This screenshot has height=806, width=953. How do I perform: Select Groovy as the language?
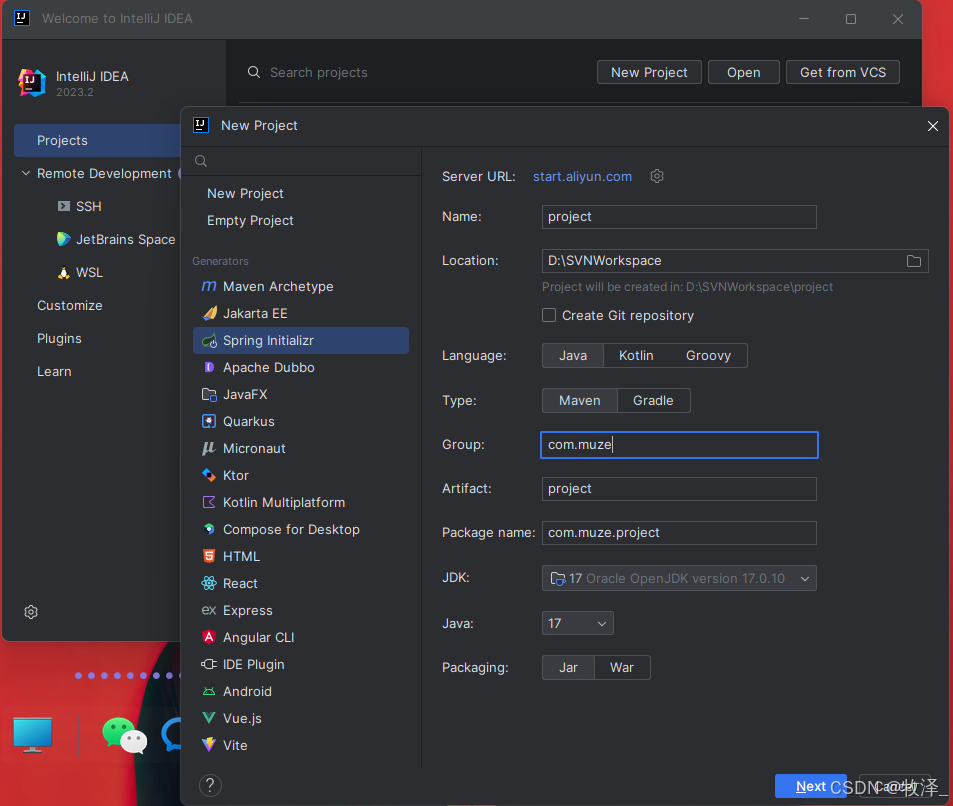coord(708,356)
